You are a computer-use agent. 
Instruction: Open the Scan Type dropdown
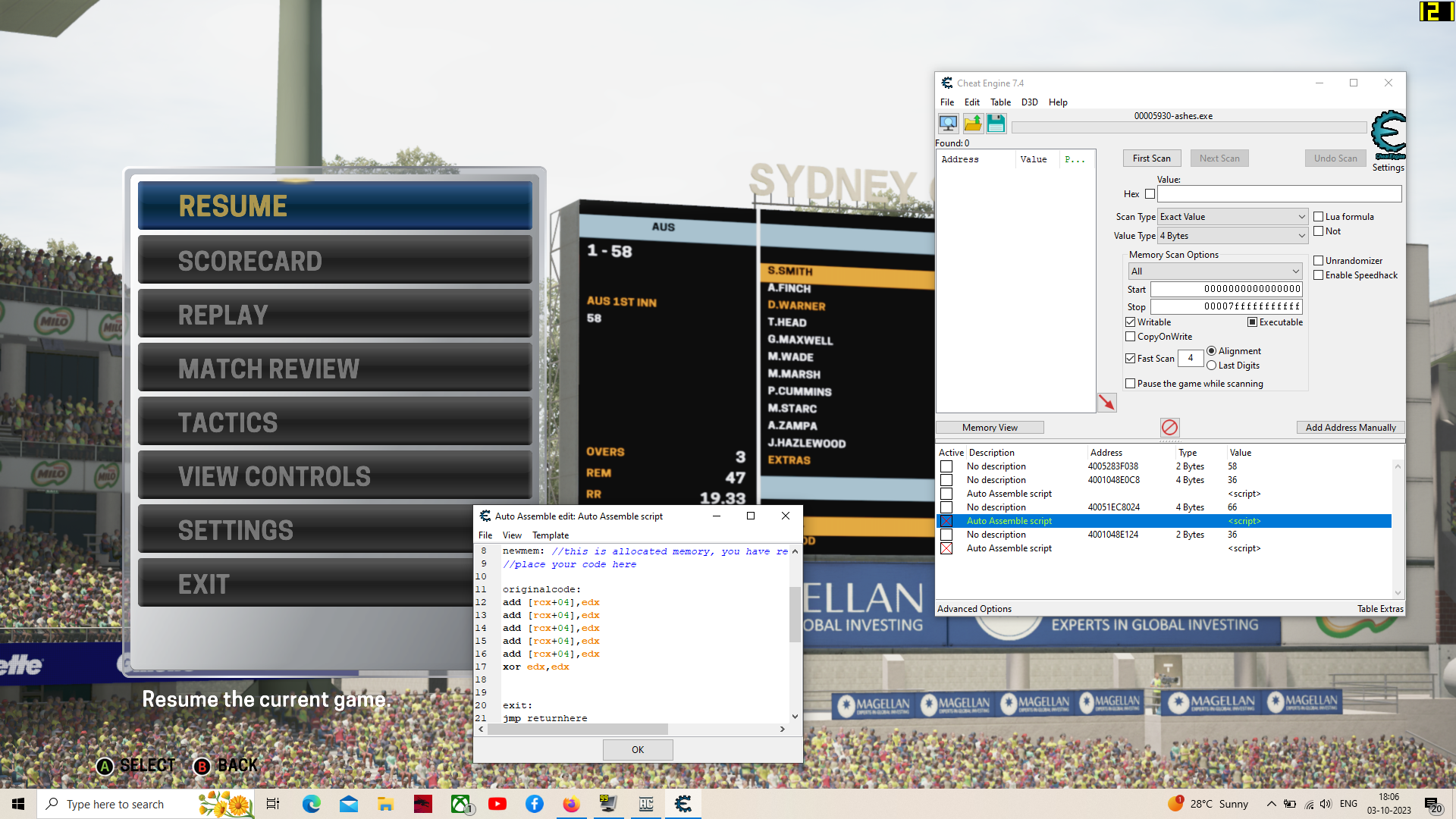(x=1233, y=217)
